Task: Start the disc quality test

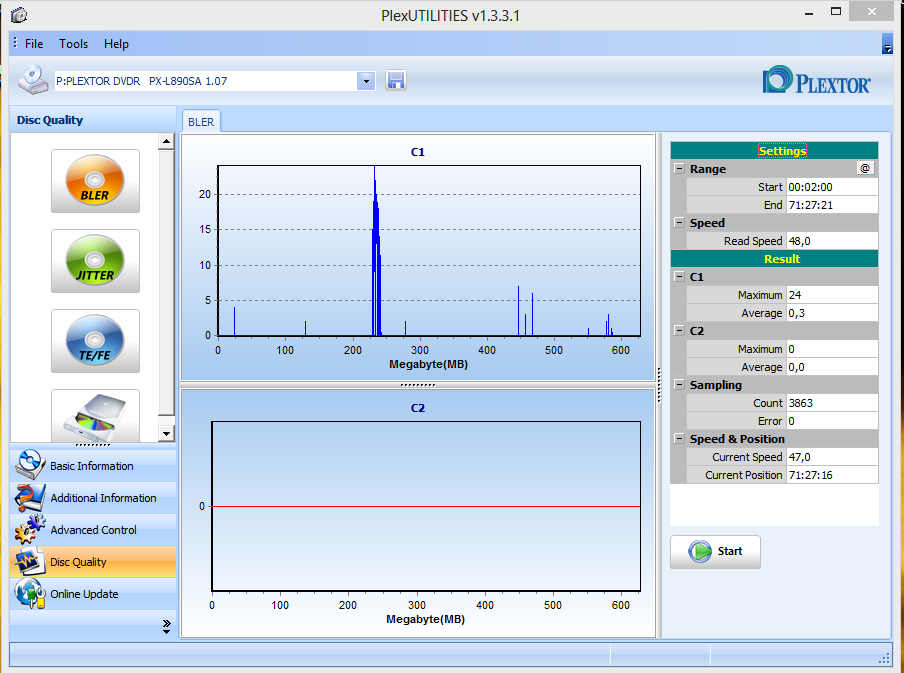Action: click(x=715, y=552)
